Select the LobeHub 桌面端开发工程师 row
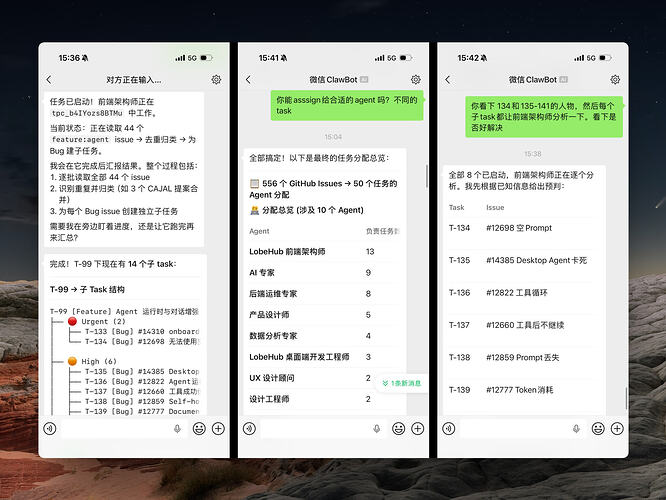 [324, 357]
